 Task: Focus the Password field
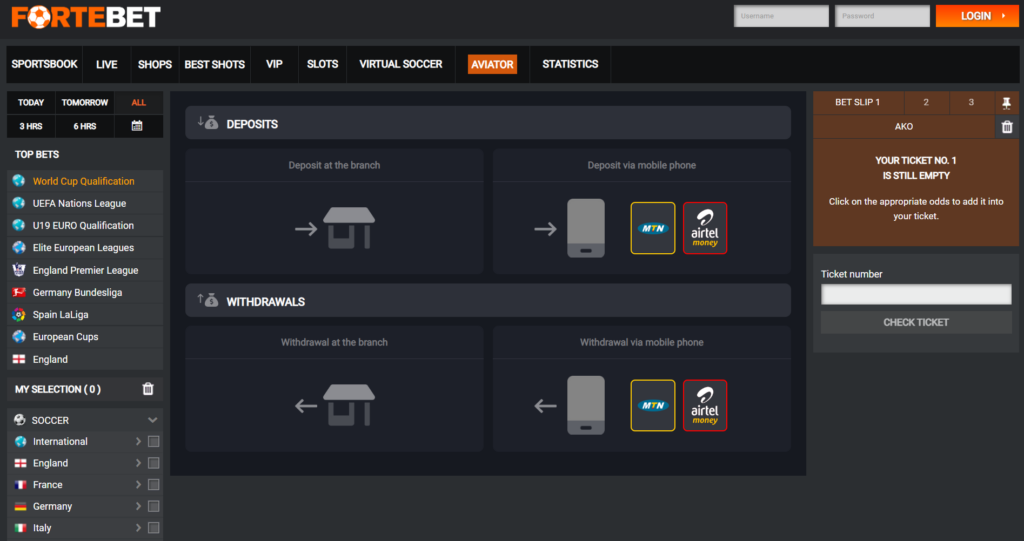[882, 16]
